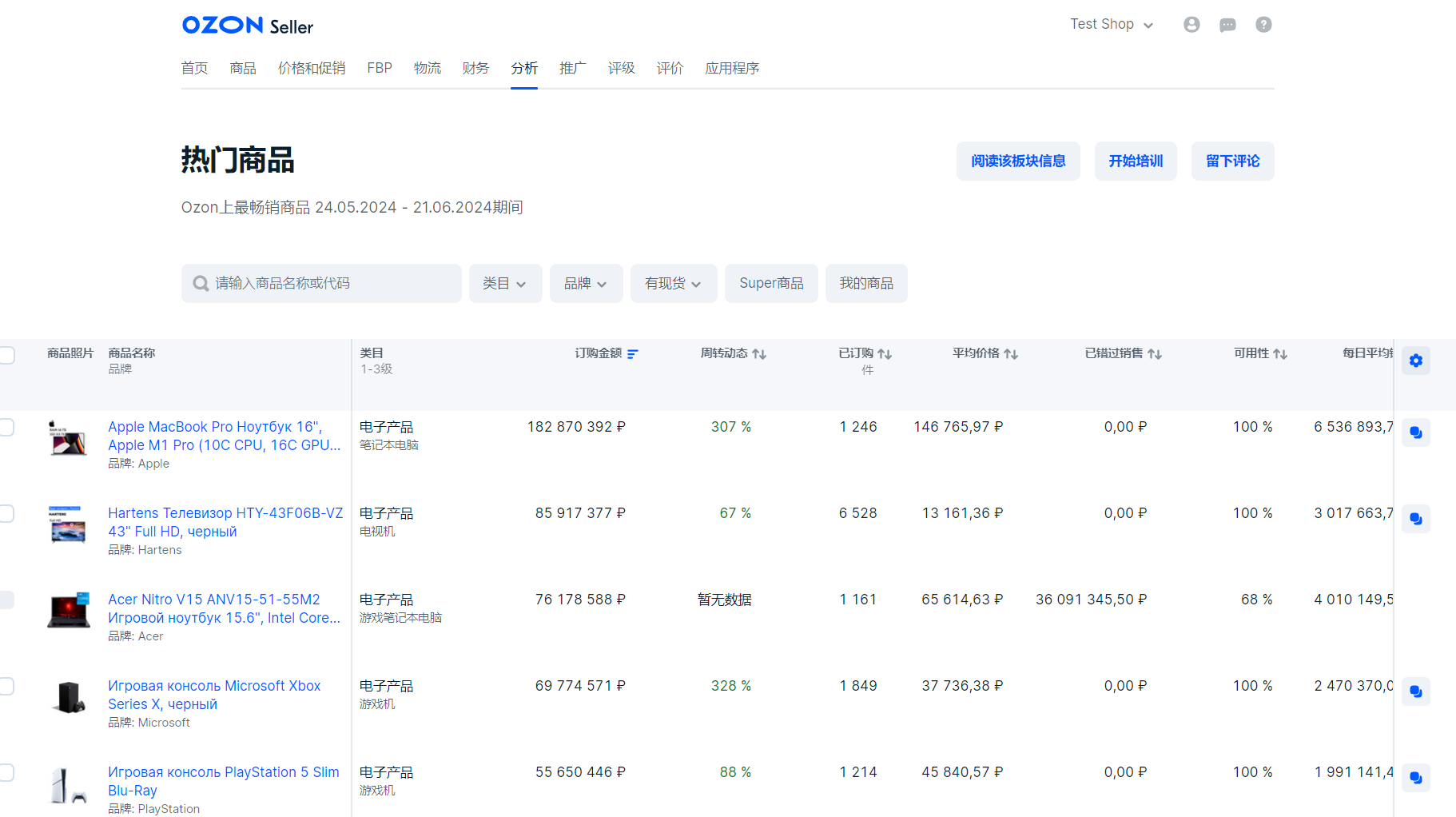Filter by Super商品

[771, 284]
